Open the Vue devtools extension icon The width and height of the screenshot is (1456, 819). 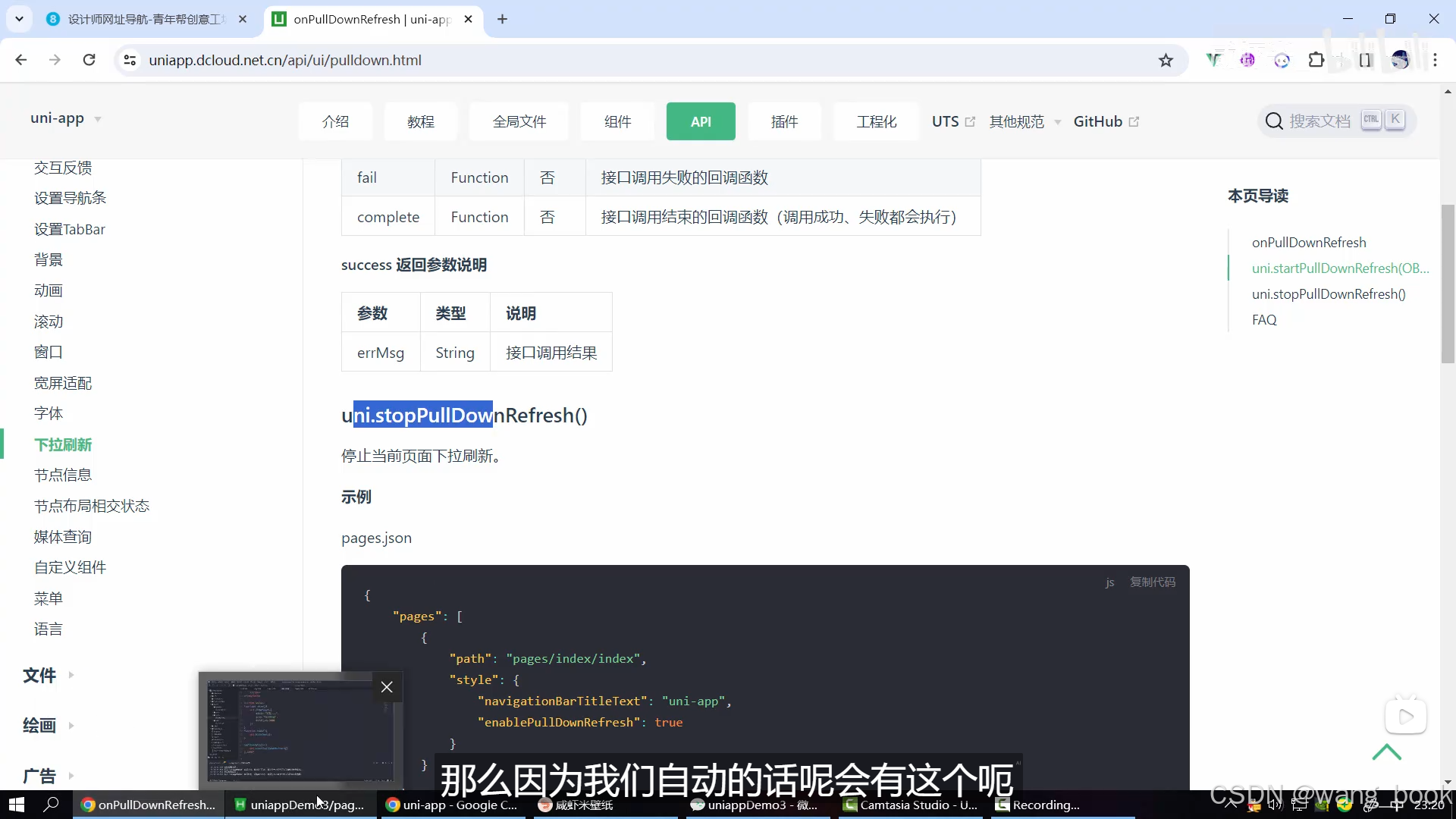point(1213,60)
